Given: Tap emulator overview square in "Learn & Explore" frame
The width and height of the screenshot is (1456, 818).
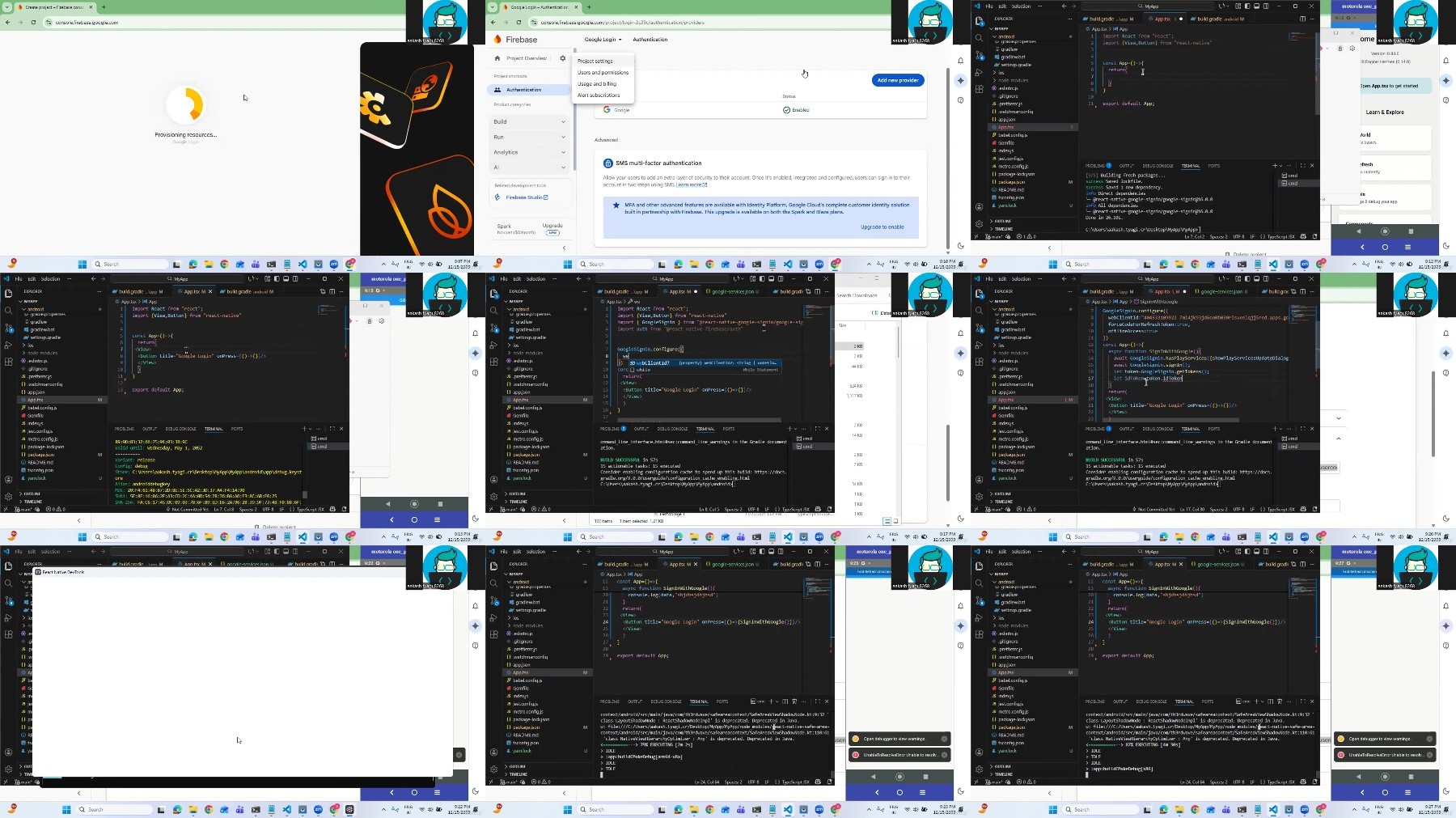Looking at the screenshot, I should [1411, 231].
